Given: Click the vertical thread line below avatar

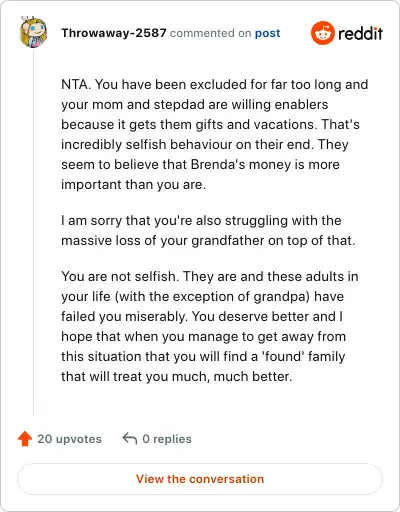Looking at the screenshot, I should tap(33, 232).
